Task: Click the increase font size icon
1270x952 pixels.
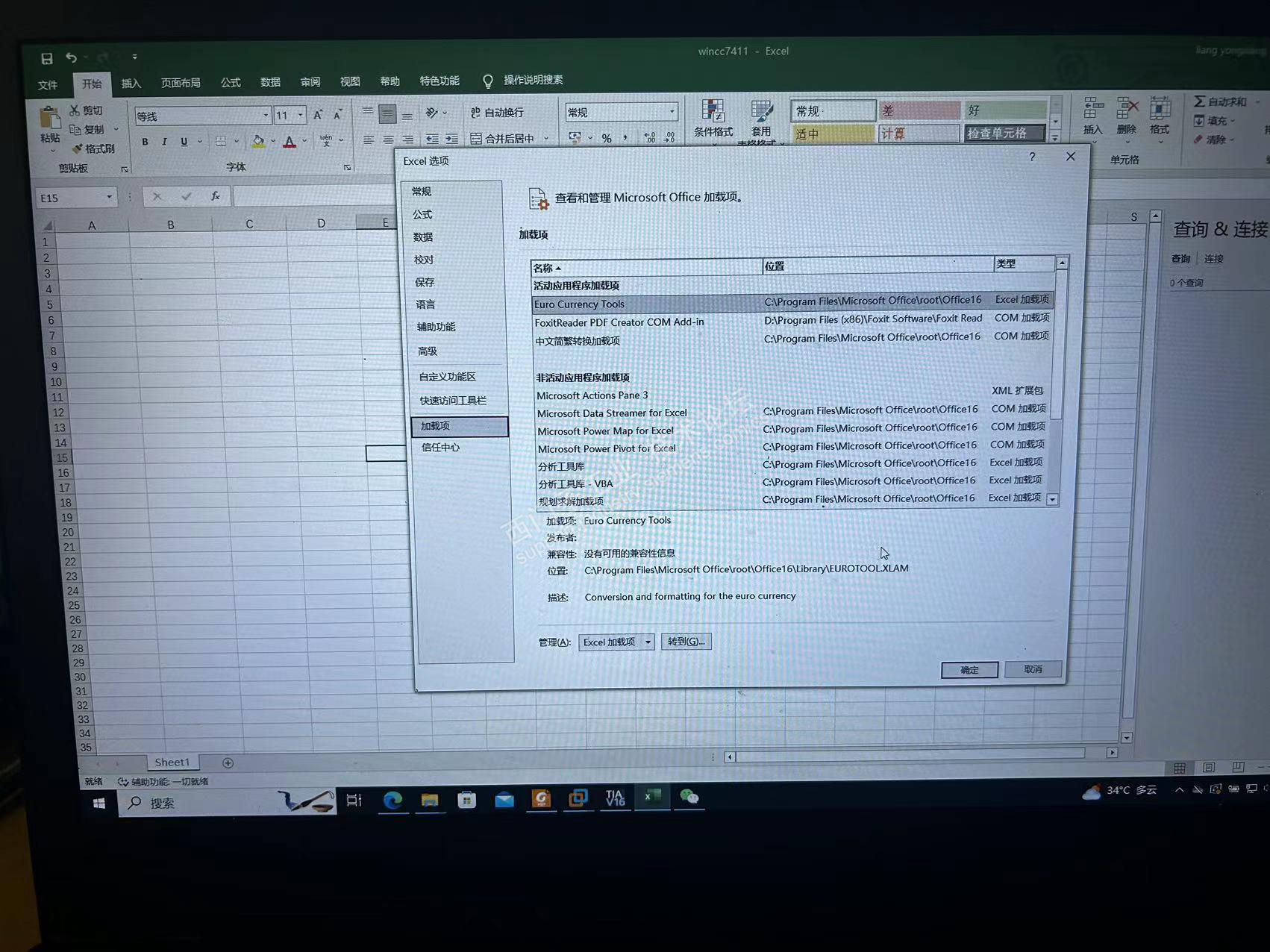Action: (318, 115)
